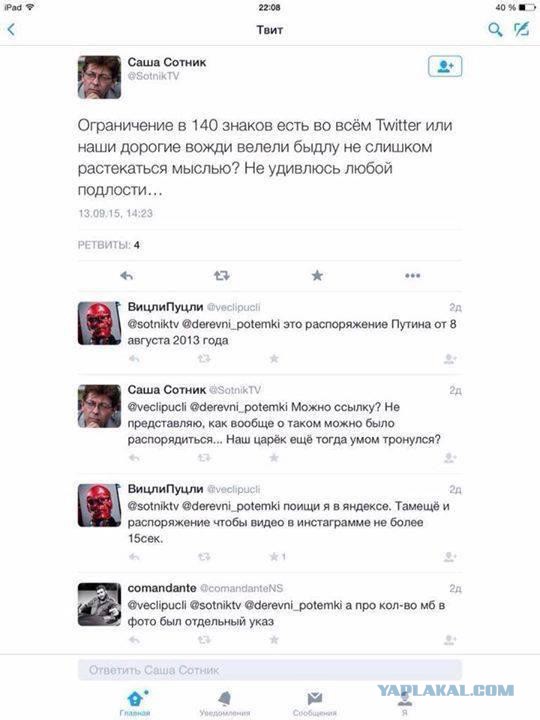
Task: Tap the back arrow in header
Action: pyautogui.click(x=11, y=30)
